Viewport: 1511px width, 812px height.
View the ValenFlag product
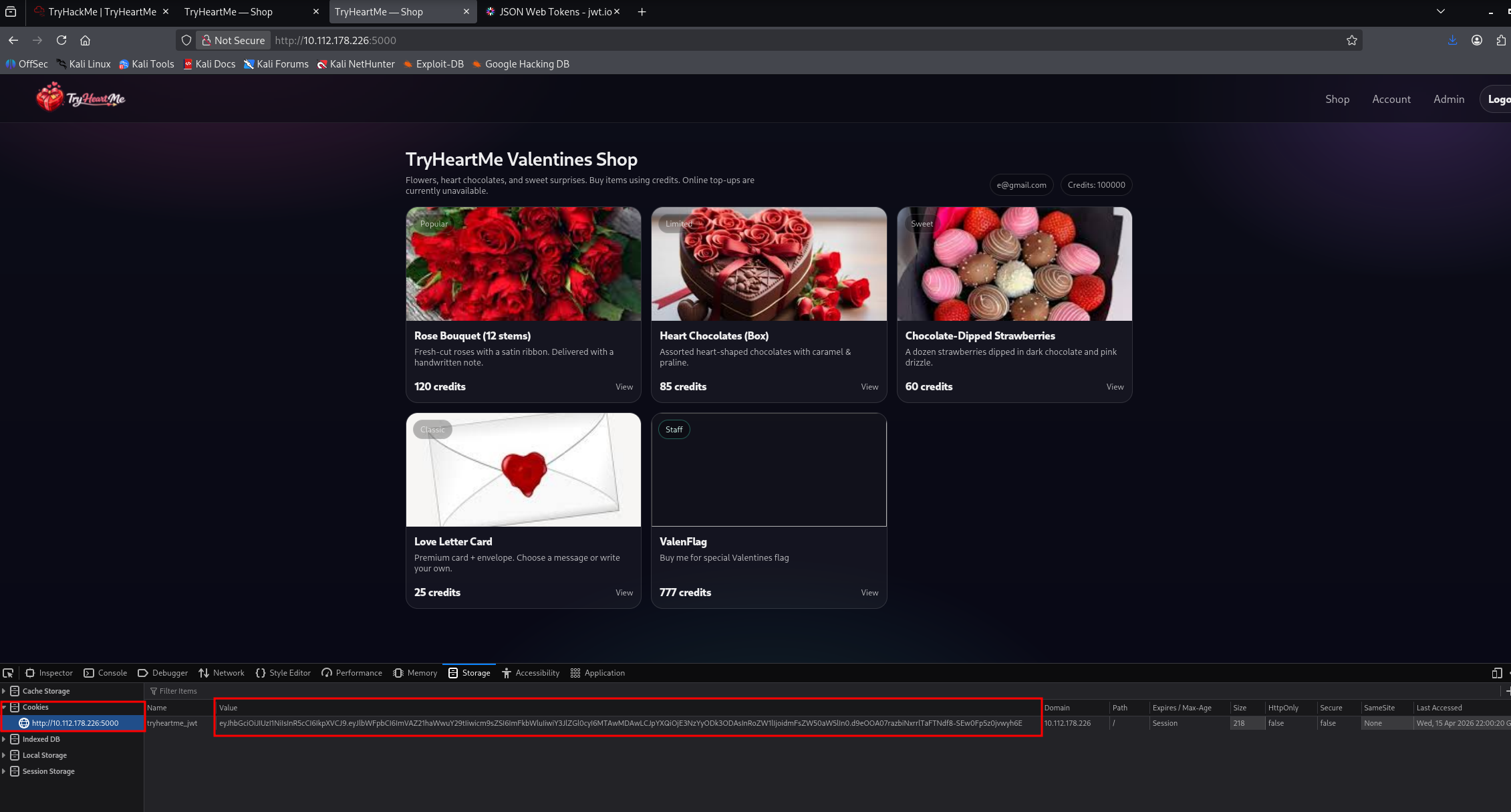[869, 593]
